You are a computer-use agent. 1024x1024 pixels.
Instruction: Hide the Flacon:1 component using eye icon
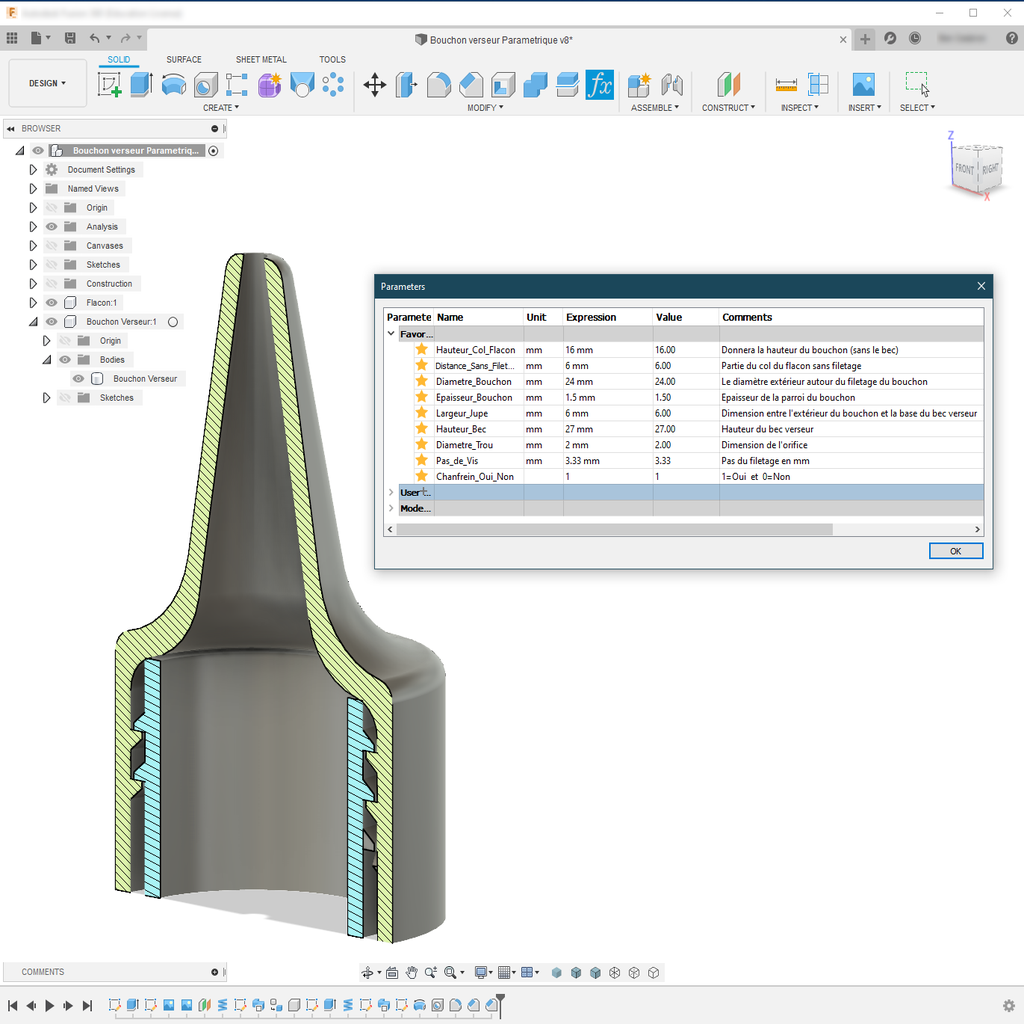[52, 303]
